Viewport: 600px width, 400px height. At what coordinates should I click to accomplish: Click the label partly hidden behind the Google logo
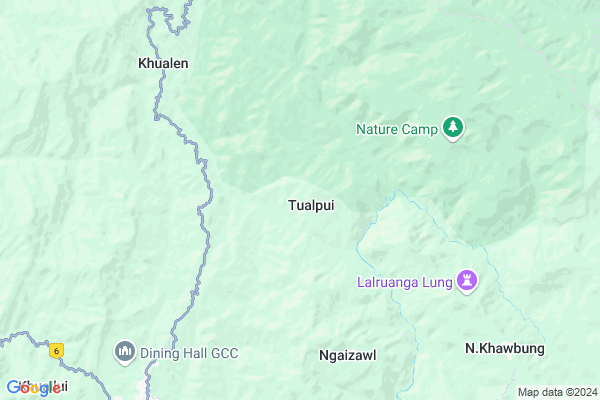44,386
